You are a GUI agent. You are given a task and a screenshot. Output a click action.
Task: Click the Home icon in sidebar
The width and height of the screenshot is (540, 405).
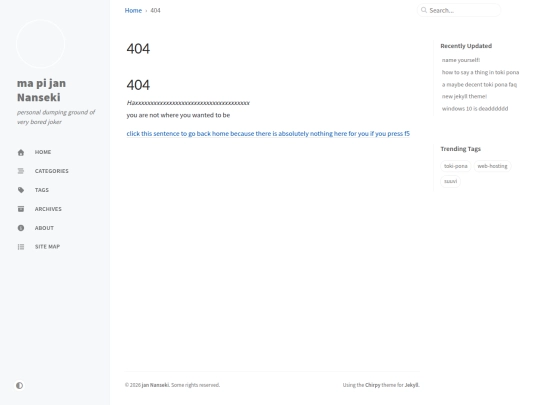point(21,152)
